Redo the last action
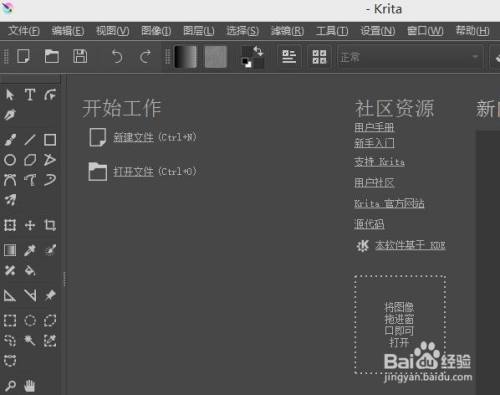 coord(145,56)
